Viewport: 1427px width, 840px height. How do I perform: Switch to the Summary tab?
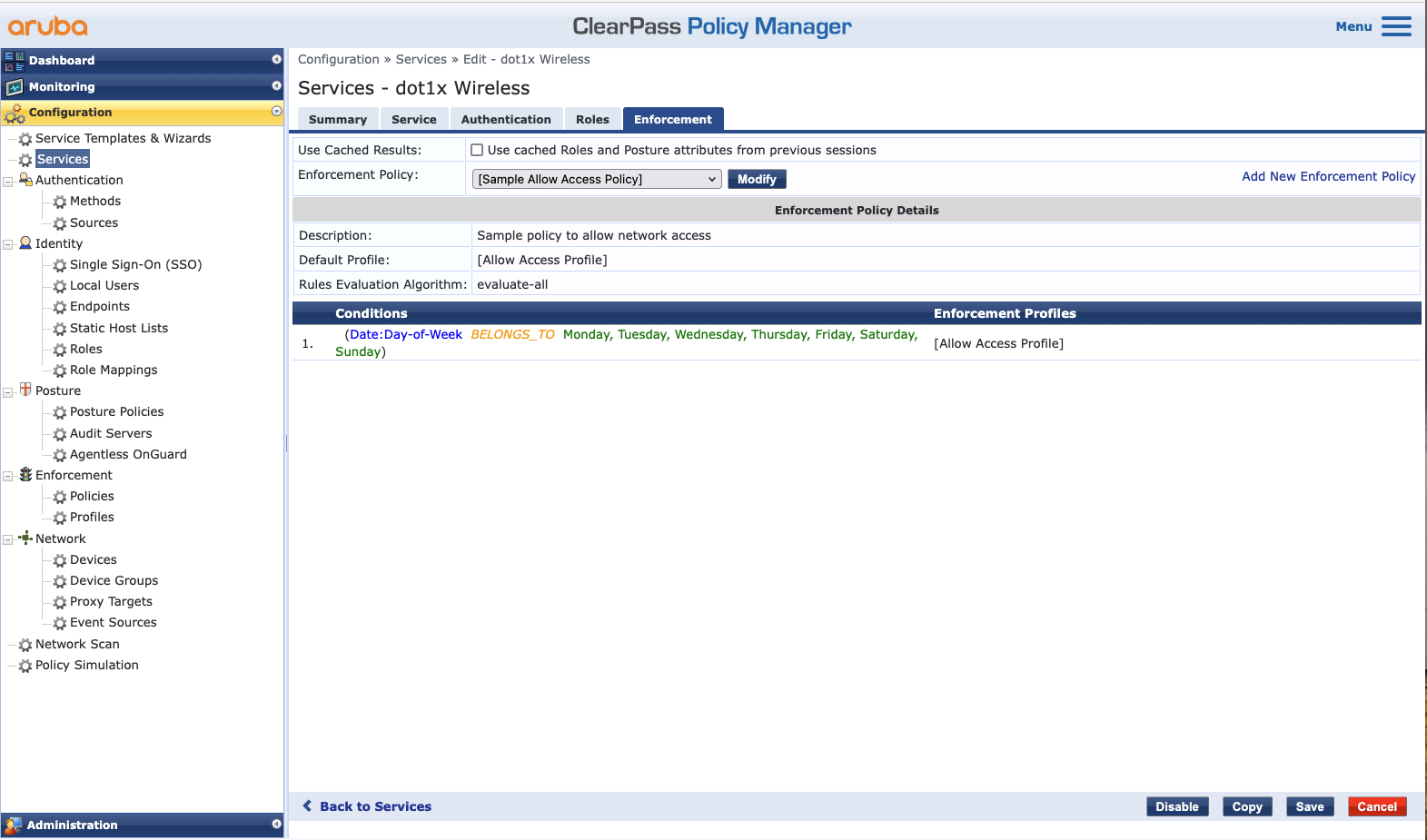coord(338,119)
